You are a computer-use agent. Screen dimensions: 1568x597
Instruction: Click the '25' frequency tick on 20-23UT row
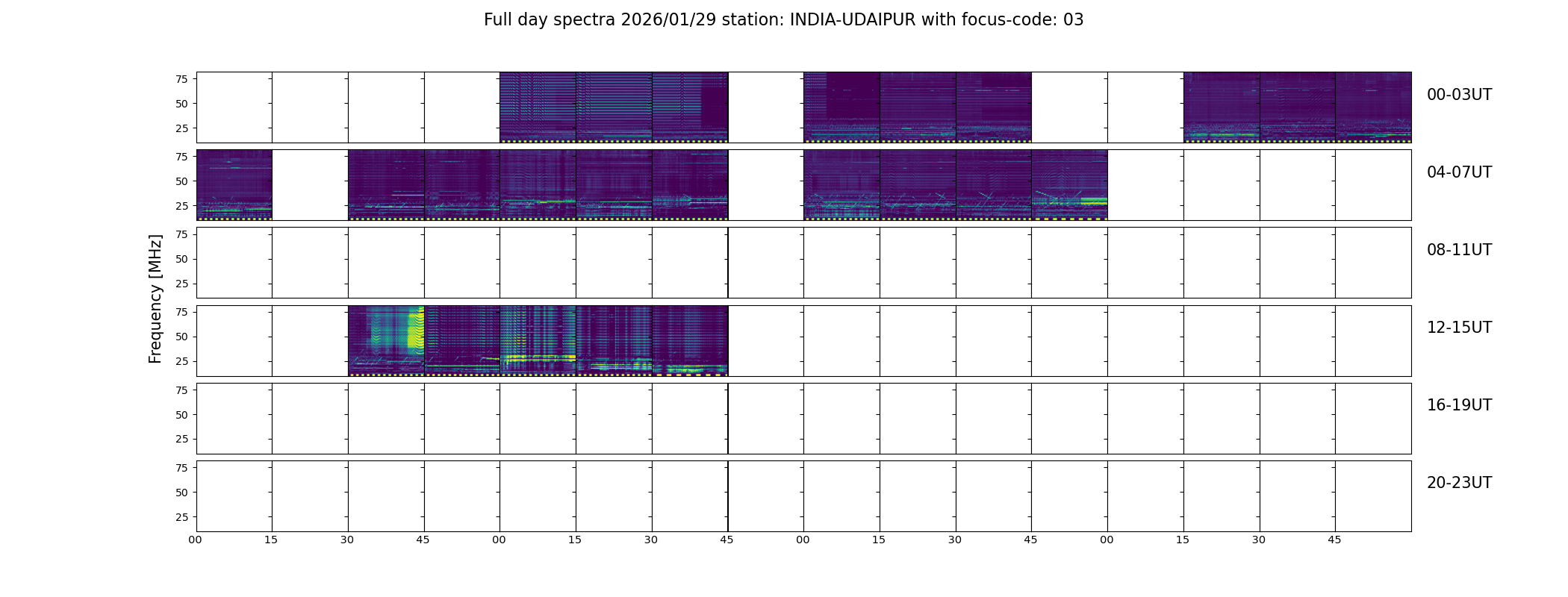(x=181, y=516)
